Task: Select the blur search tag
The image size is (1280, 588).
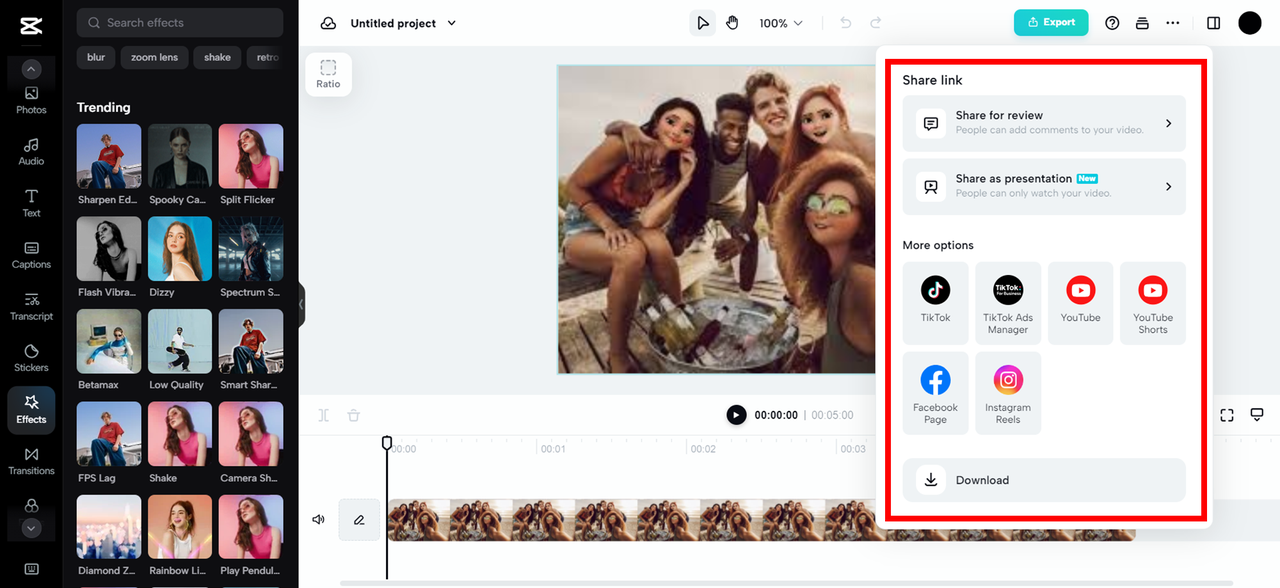Action: click(x=96, y=57)
